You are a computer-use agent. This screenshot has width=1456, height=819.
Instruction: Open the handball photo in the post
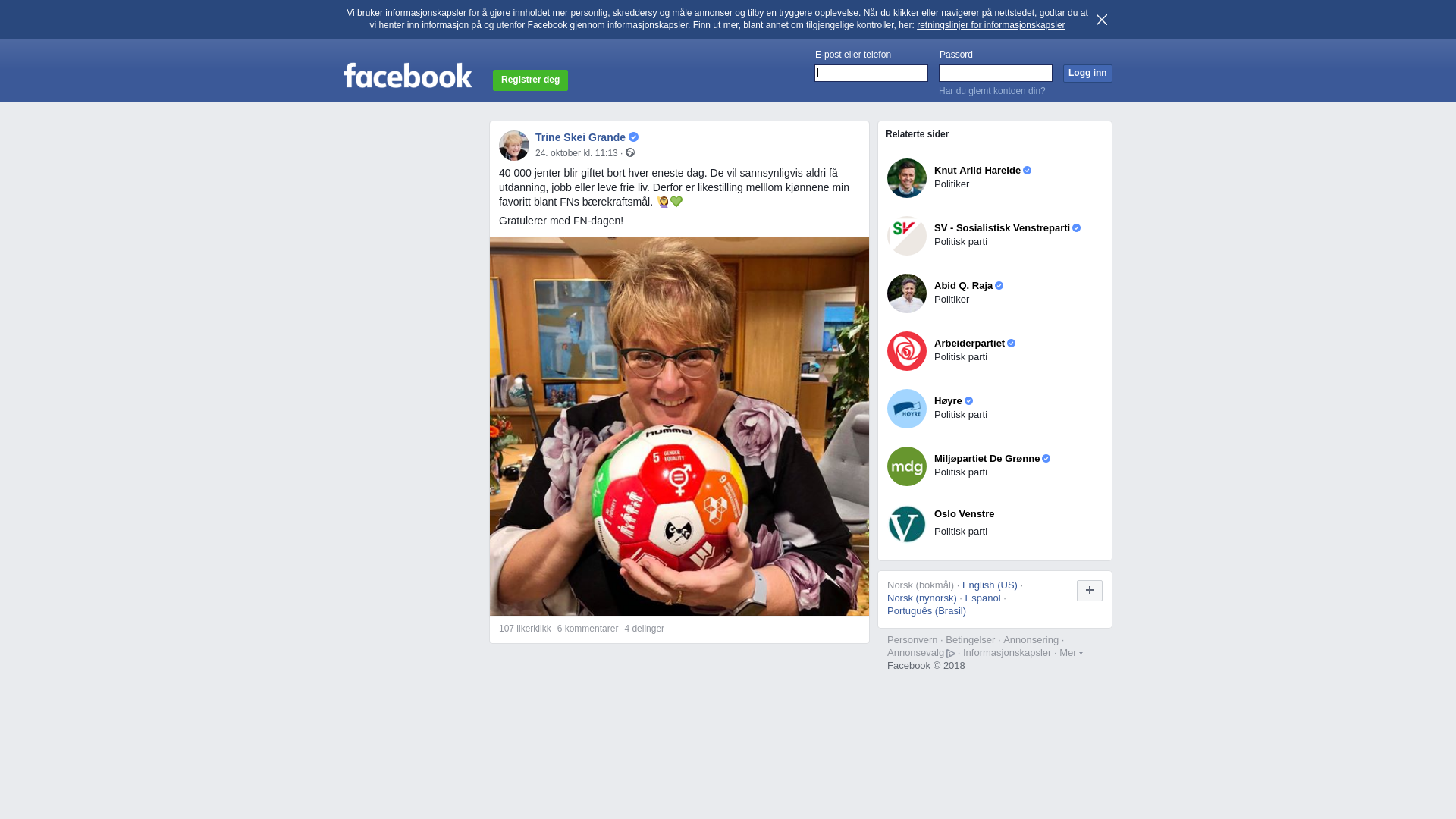[679, 426]
